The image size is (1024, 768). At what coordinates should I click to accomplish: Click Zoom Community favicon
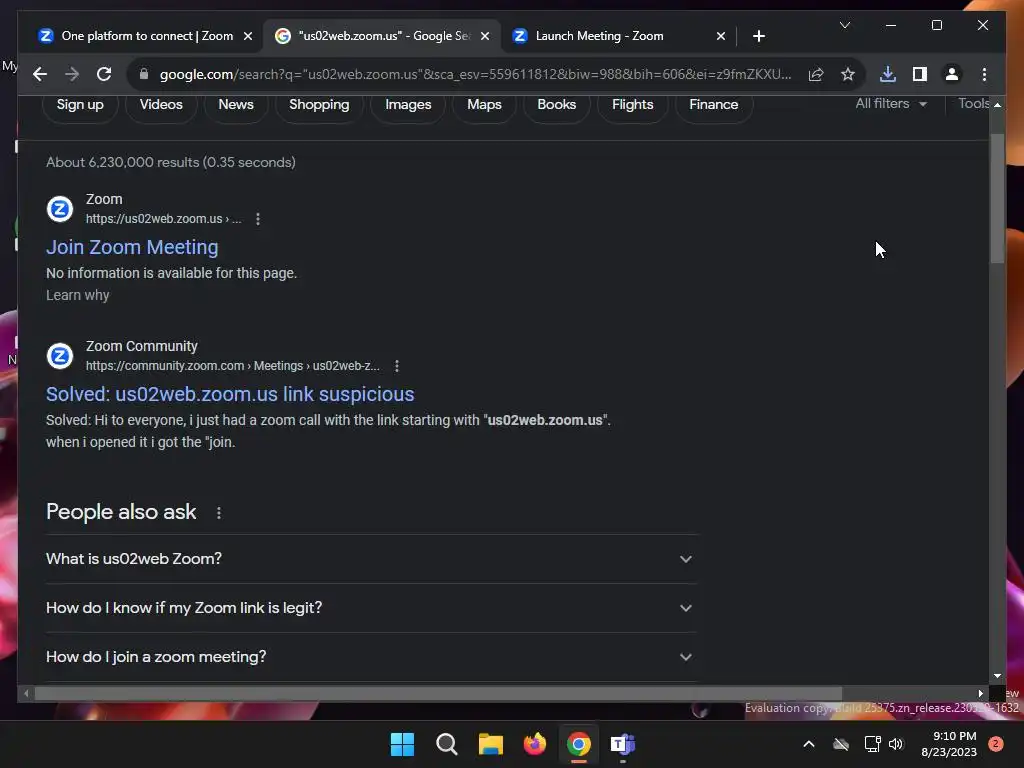click(60, 356)
